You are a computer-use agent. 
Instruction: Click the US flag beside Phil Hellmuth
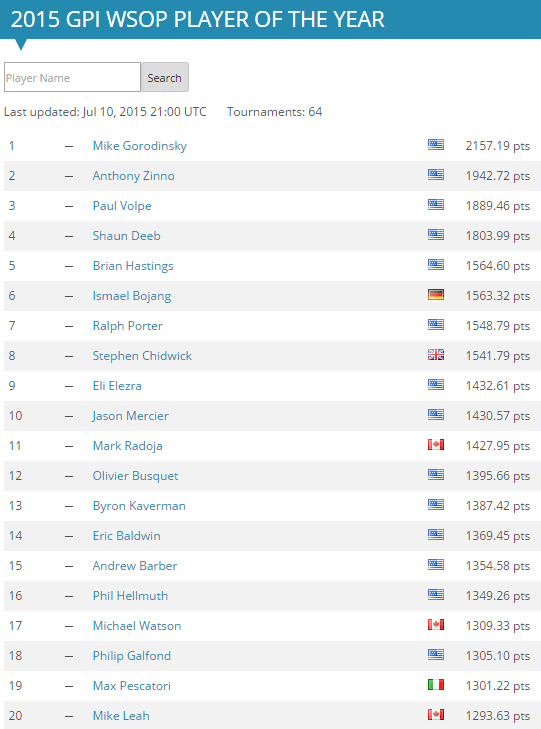pyautogui.click(x=435, y=595)
